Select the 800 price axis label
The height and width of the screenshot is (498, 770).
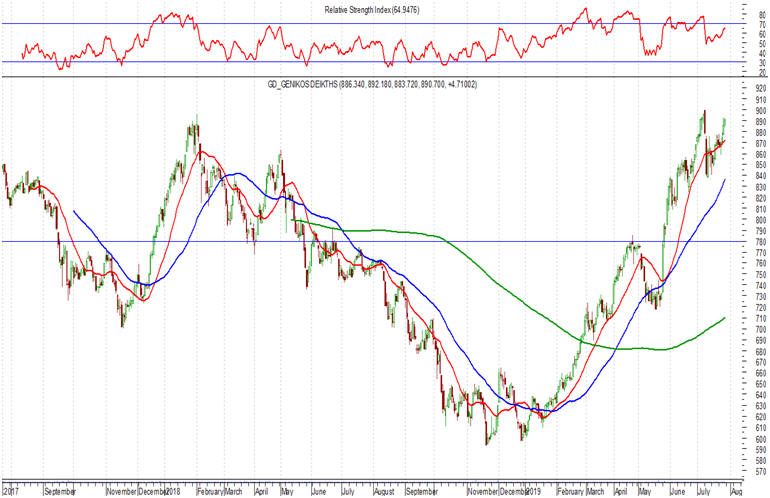point(761,220)
